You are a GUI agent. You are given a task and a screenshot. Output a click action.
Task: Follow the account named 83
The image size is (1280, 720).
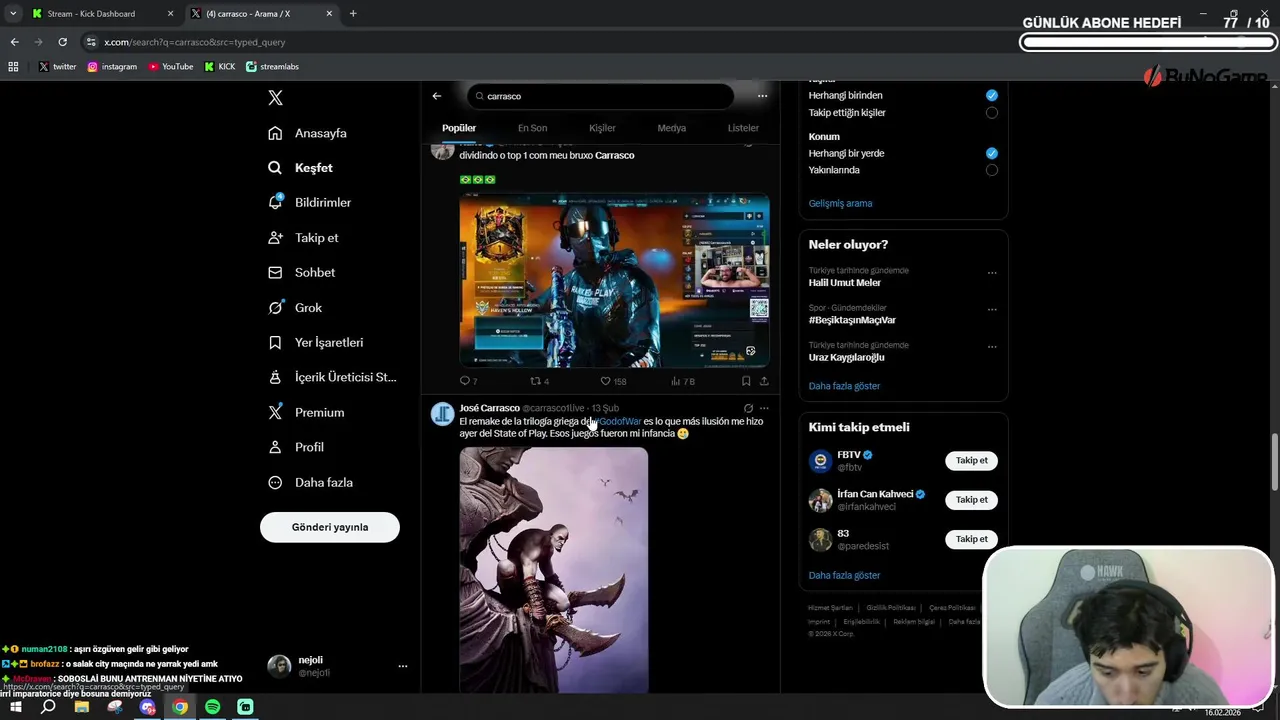click(x=971, y=539)
